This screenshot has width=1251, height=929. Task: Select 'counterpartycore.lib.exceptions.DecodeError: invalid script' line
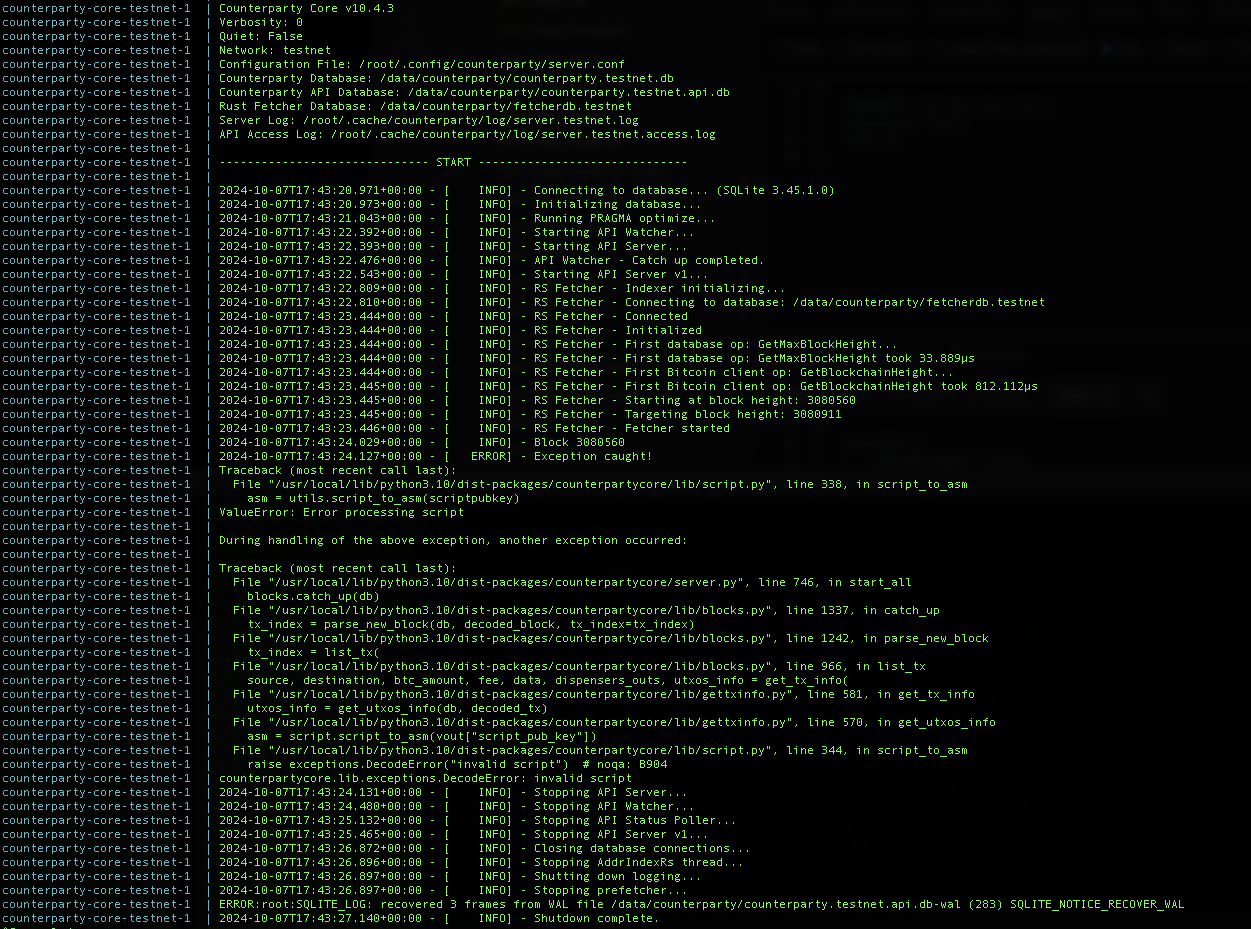tap(425, 778)
